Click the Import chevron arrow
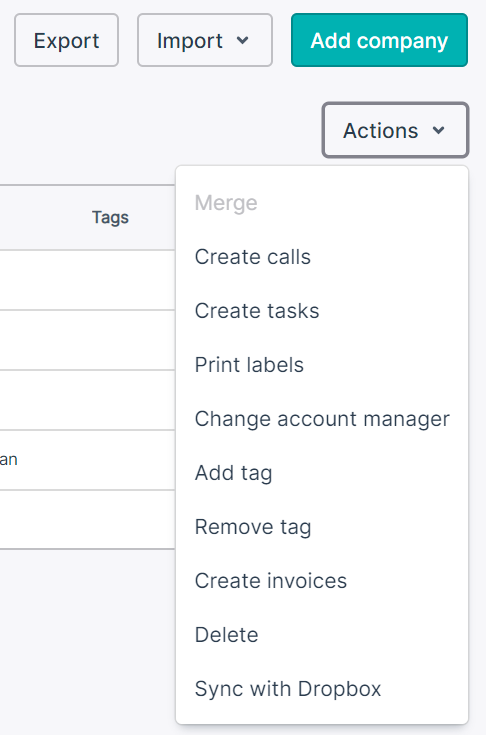 pos(242,40)
